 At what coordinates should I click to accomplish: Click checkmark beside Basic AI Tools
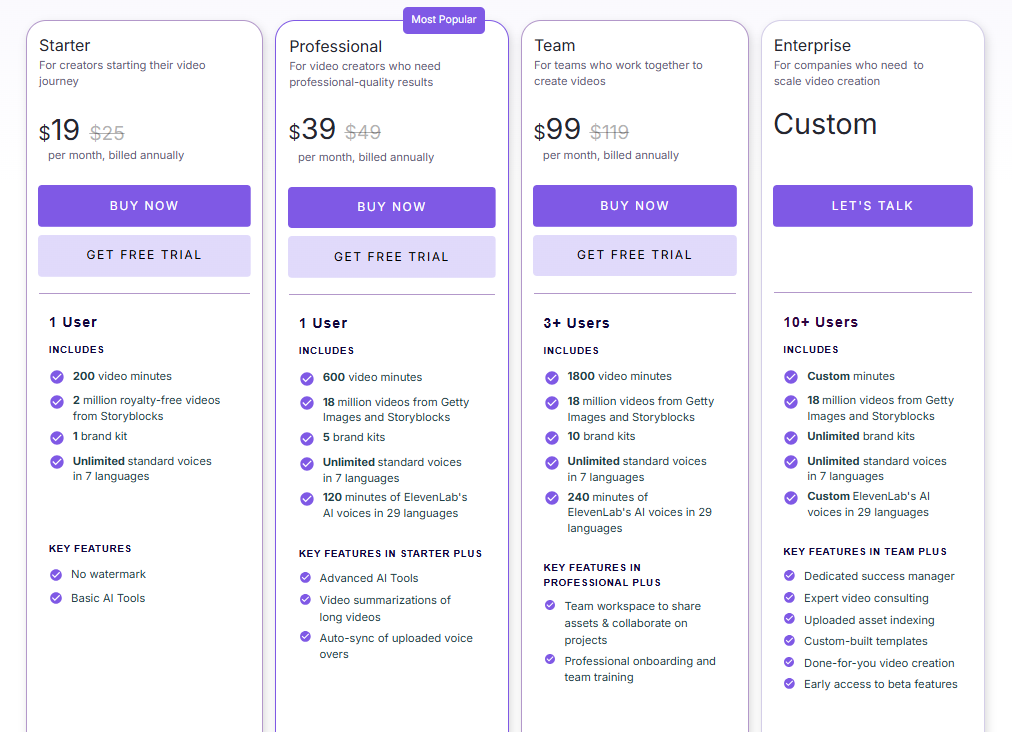click(56, 598)
